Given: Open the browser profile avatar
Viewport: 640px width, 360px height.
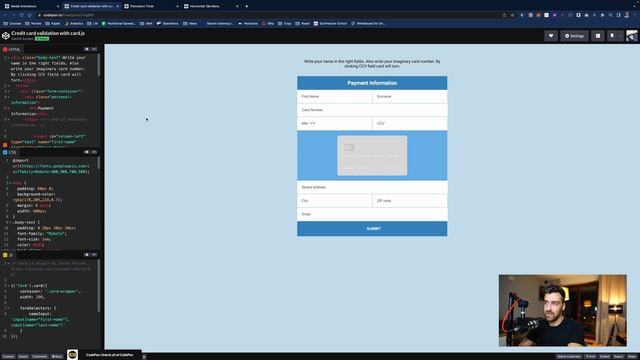Looking at the screenshot, I should click(x=627, y=15).
